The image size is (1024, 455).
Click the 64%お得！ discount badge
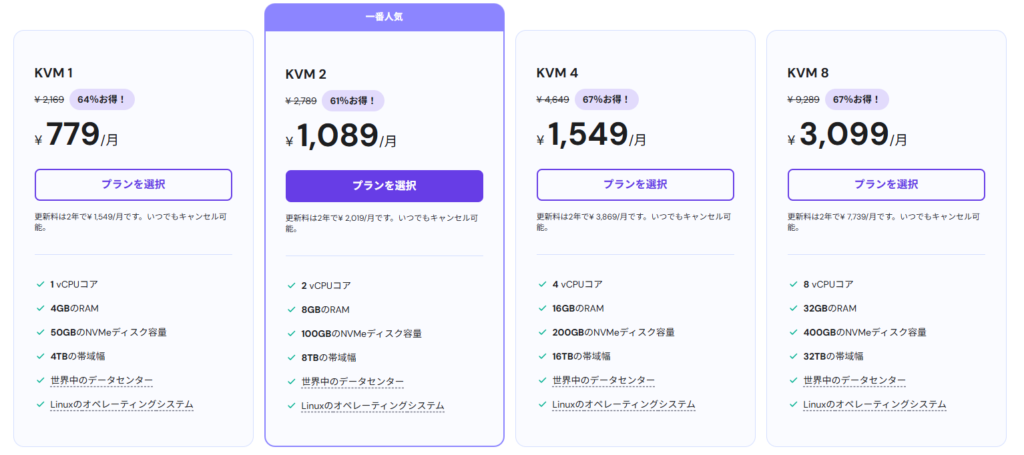click(x=103, y=99)
